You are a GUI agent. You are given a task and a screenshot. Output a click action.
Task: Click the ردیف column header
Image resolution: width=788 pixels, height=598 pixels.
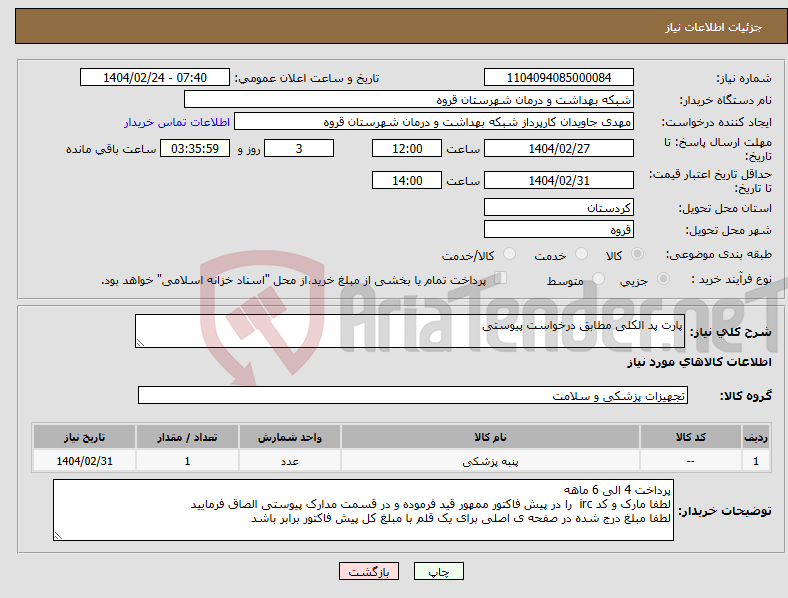pyautogui.click(x=756, y=437)
